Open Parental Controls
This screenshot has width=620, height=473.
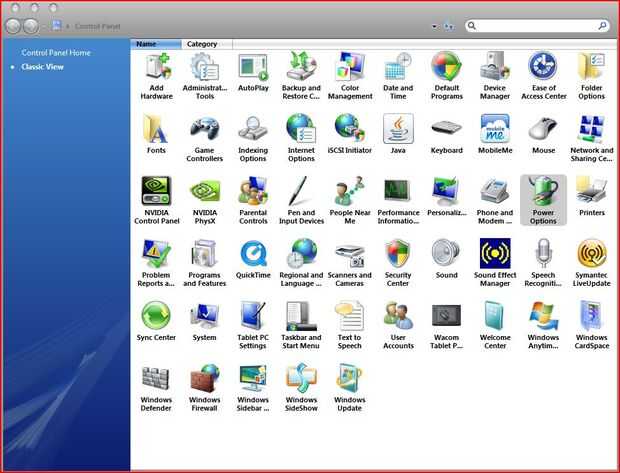(253, 201)
